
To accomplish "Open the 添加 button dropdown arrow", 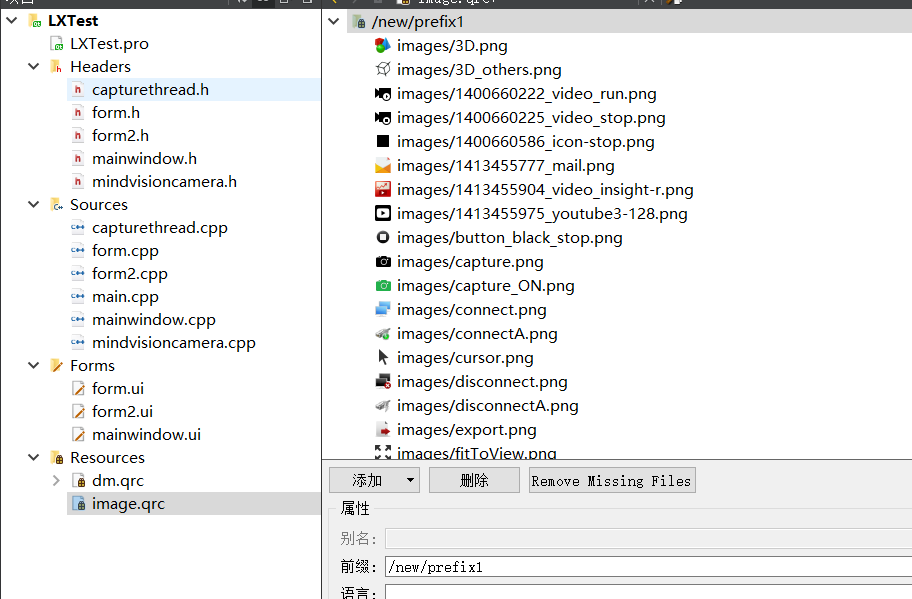I will click(410, 480).
